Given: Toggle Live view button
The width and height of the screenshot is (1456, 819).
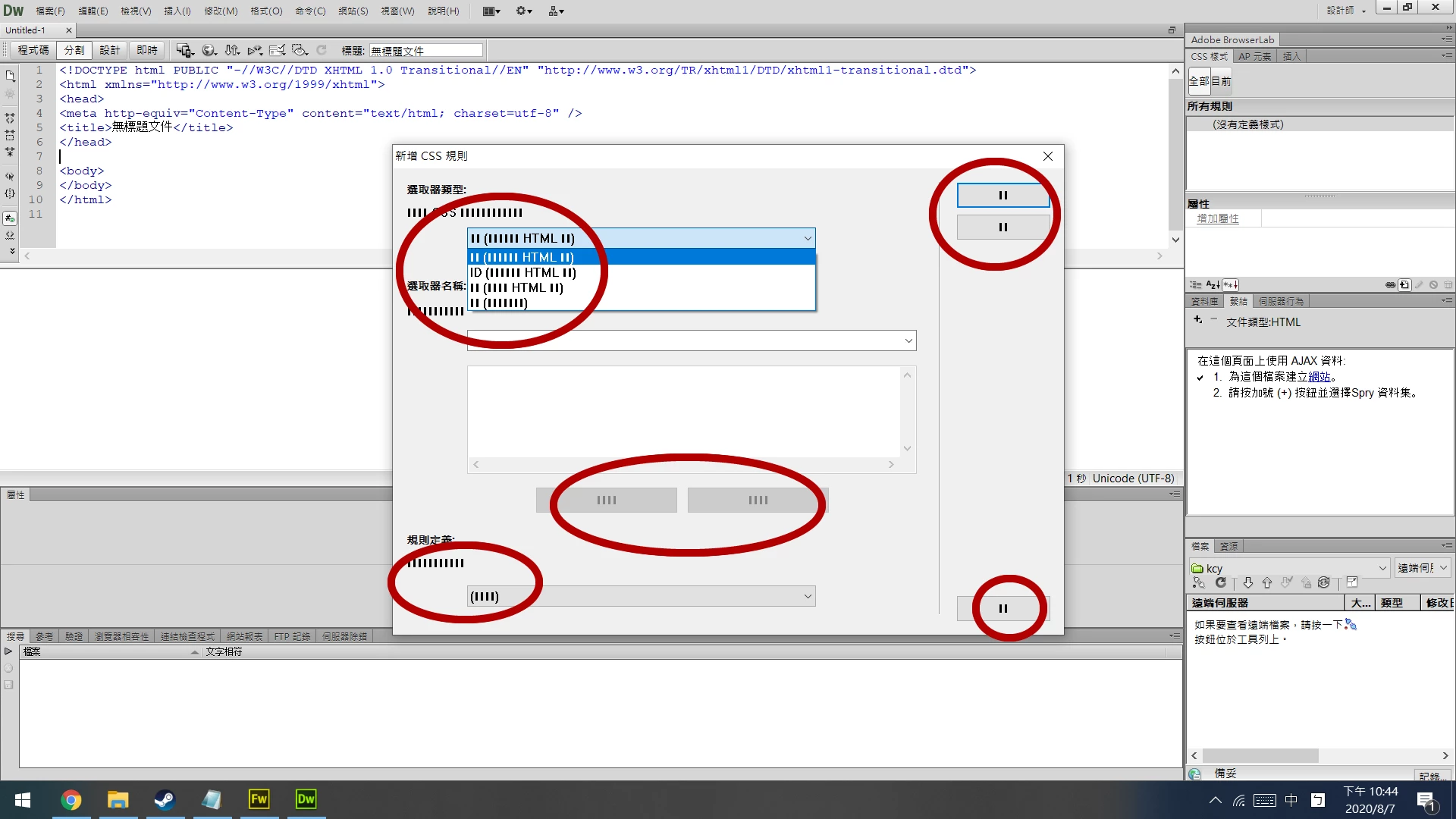Looking at the screenshot, I should (x=147, y=50).
